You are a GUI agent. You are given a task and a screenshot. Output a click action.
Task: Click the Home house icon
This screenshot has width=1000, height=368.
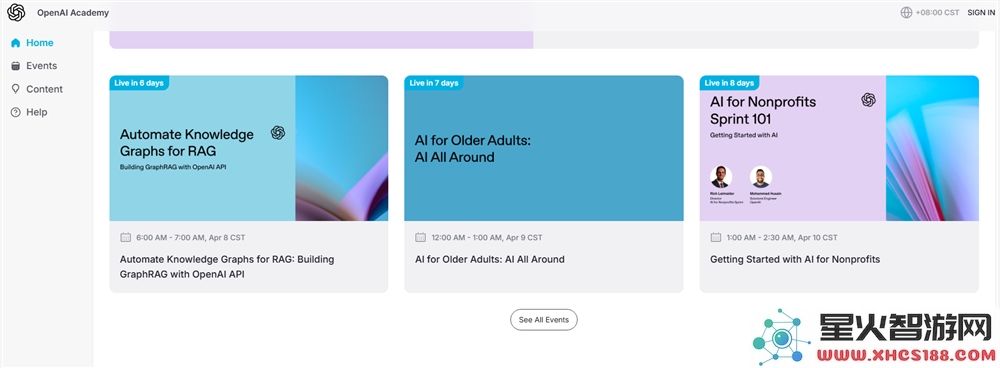click(15, 43)
